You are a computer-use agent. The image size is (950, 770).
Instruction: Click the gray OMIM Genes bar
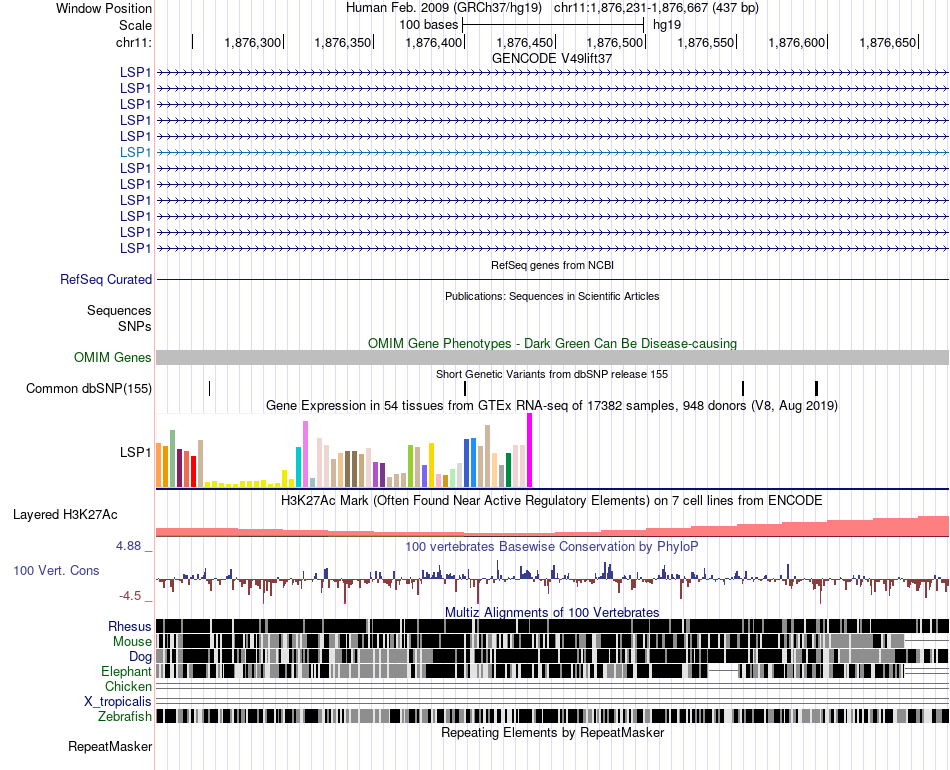552,357
